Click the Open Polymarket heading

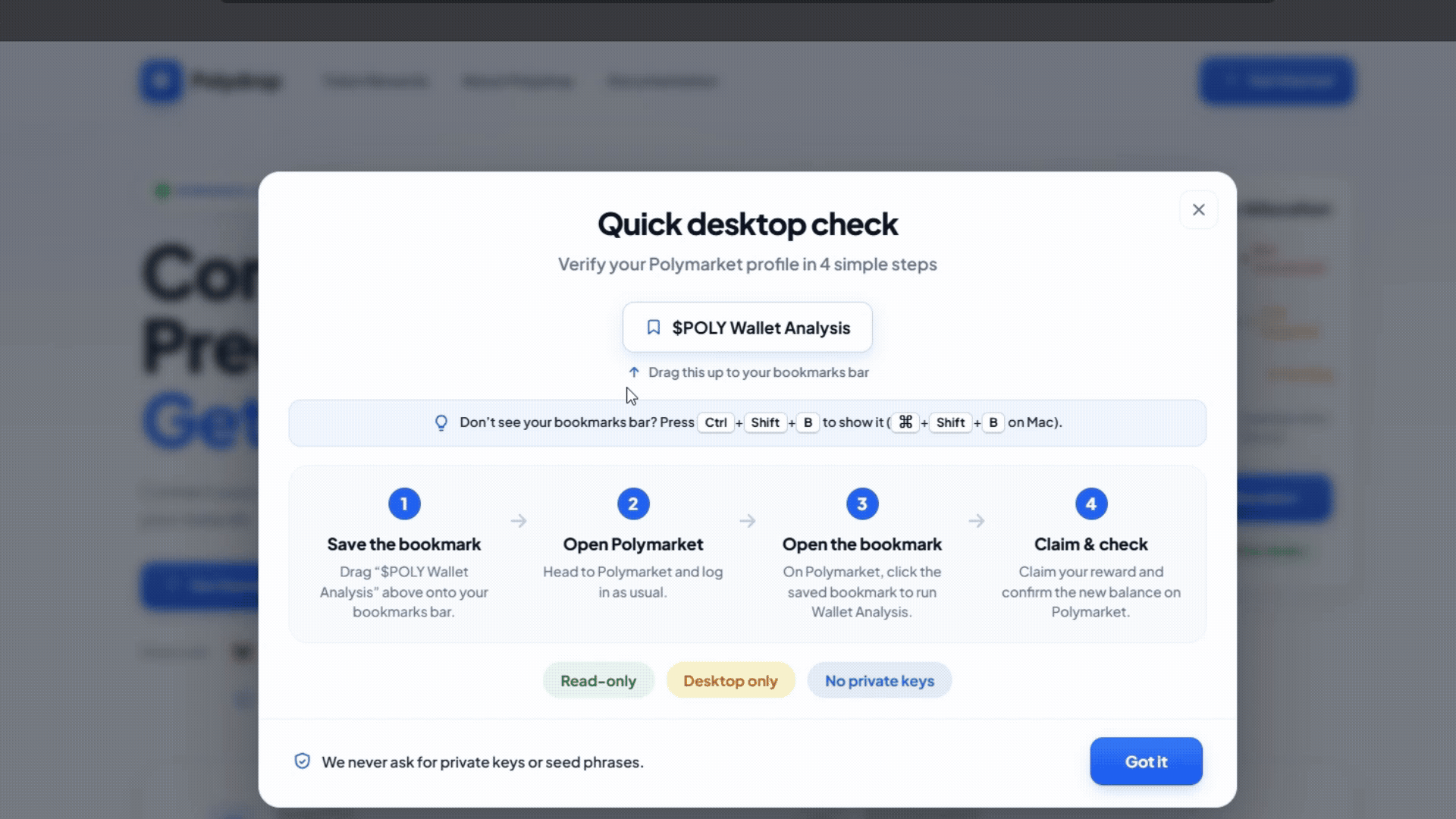tap(633, 544)
